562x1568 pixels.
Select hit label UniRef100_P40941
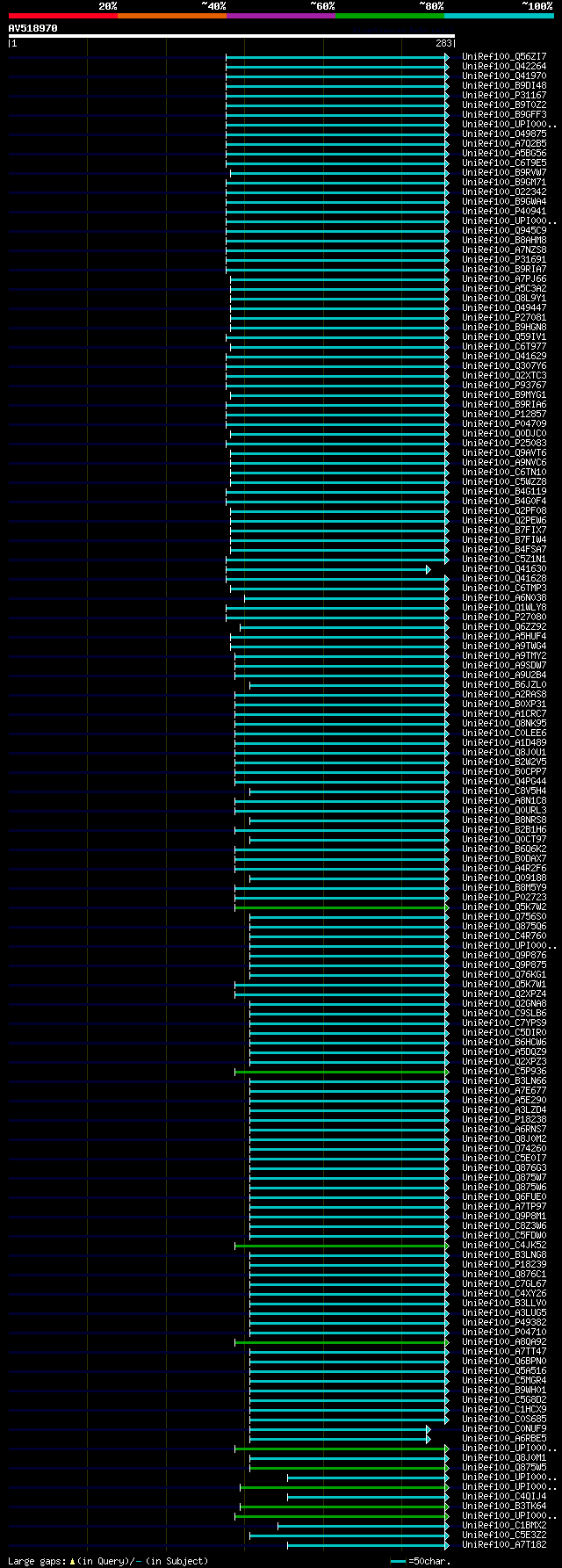(504, 211)
